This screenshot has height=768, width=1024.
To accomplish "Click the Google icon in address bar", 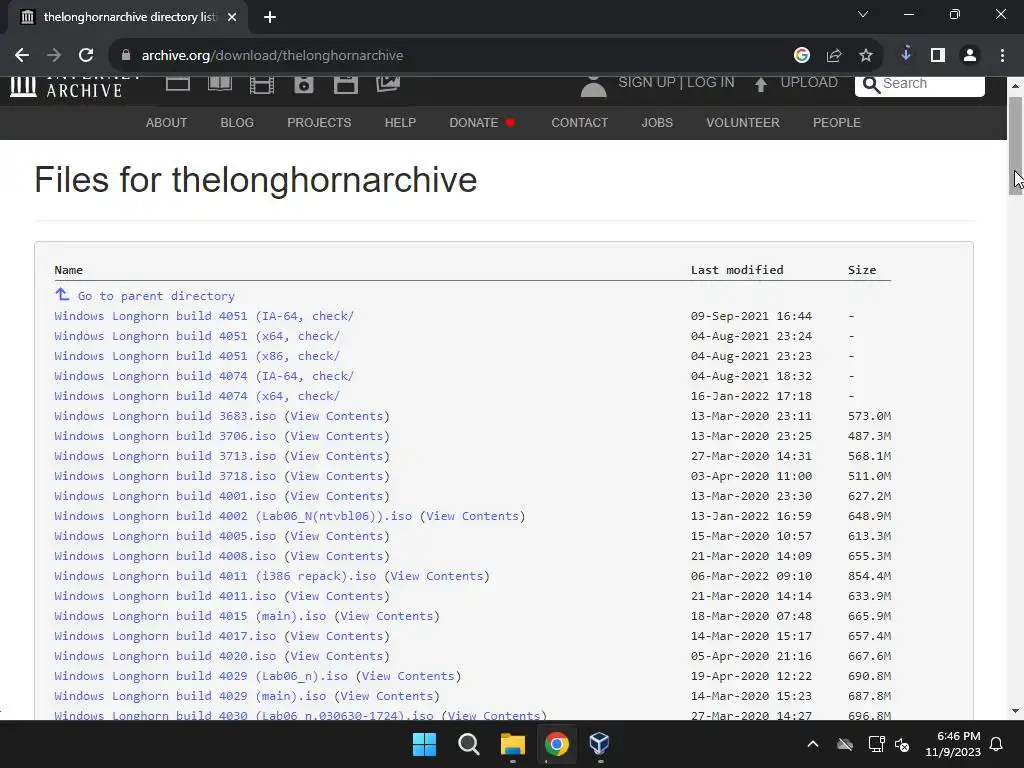I will 802,56.
